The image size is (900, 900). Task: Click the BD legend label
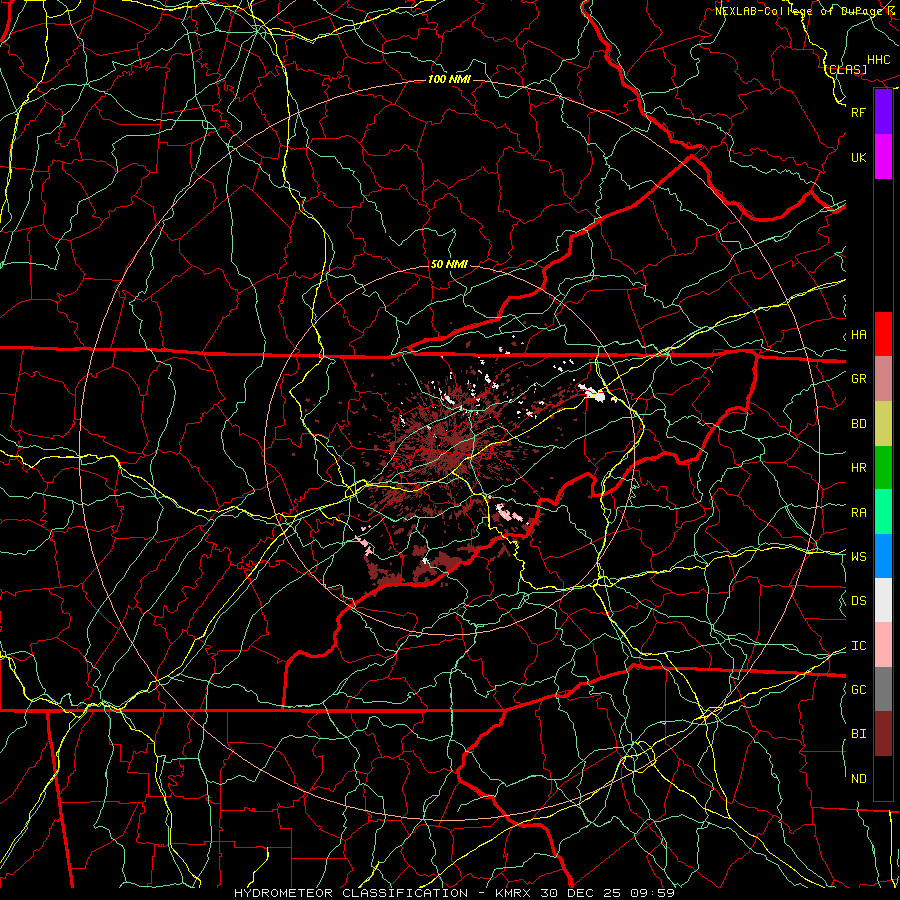pyautogui.click(x=858, y=424)
